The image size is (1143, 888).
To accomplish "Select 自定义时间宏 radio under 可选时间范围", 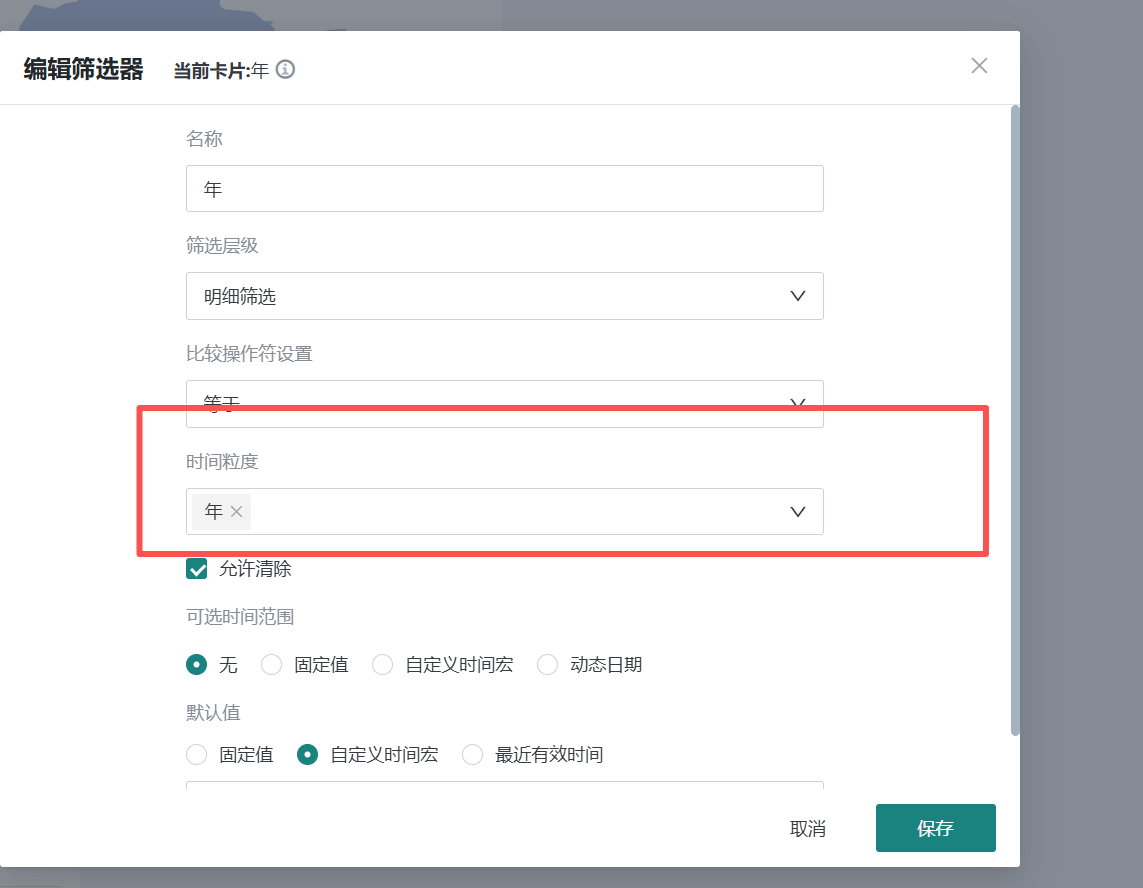I will (x=383, y=665).
